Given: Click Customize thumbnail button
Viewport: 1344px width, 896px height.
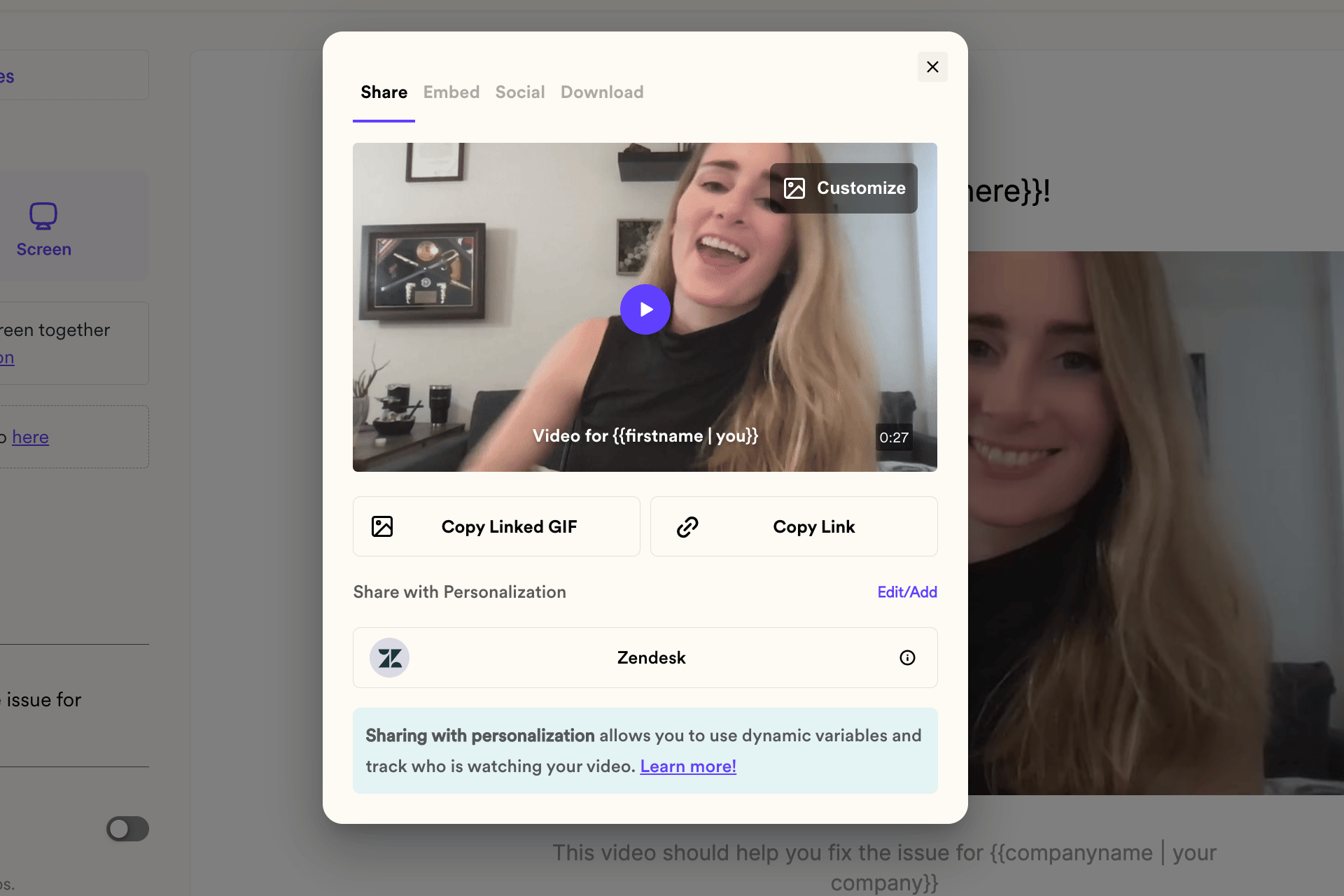Looking at the screenshot, I should coord(843,188).
